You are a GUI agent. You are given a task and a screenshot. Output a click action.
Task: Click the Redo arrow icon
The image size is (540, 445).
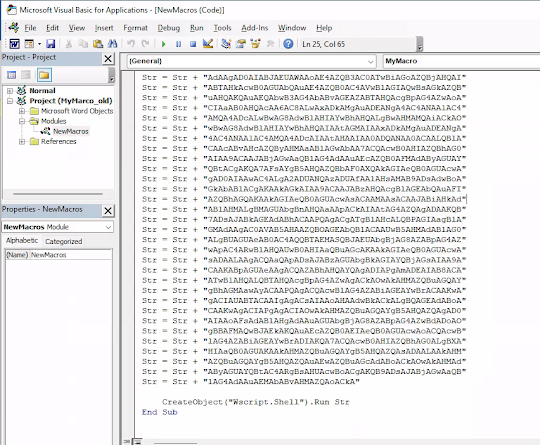[x=145, y=44]
